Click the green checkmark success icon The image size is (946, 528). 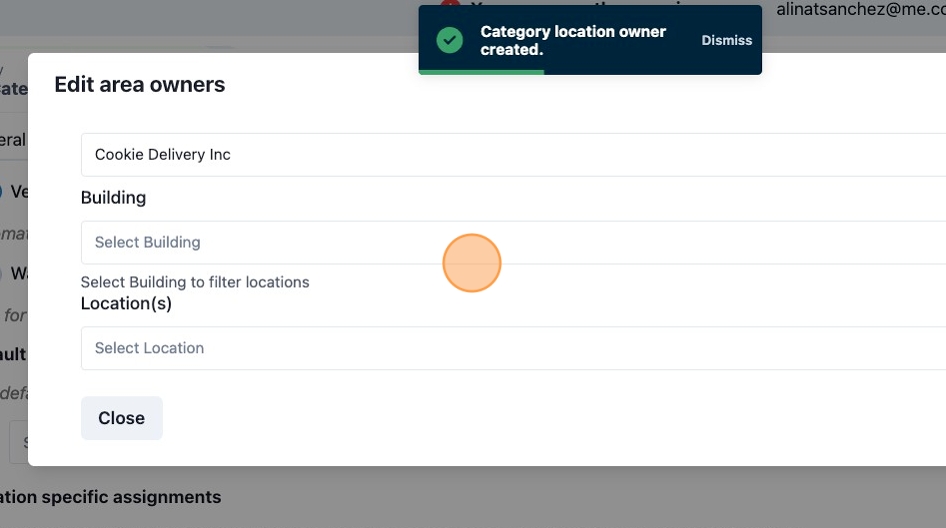449,40
